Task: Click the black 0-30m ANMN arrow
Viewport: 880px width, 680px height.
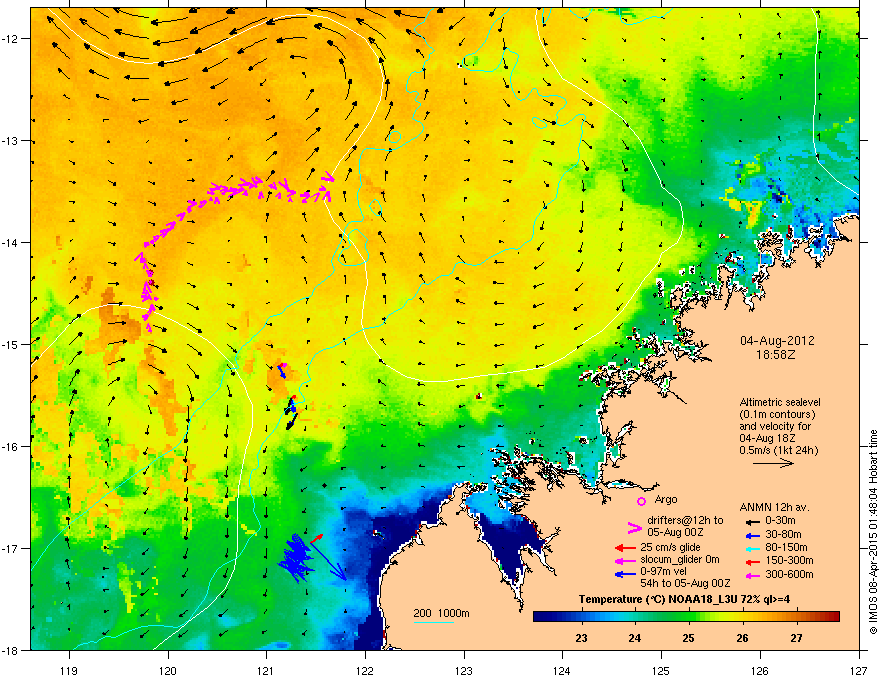Action: [751, 521]
